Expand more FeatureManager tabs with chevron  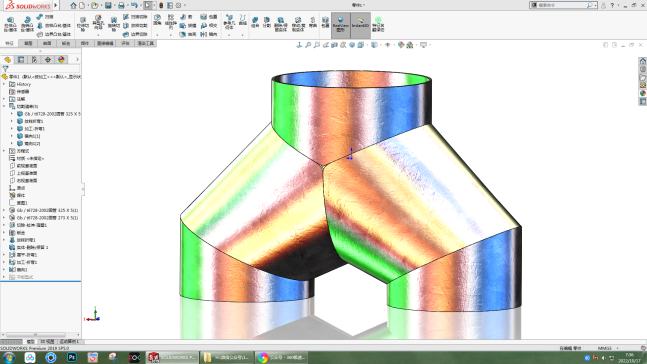[77, 60]
